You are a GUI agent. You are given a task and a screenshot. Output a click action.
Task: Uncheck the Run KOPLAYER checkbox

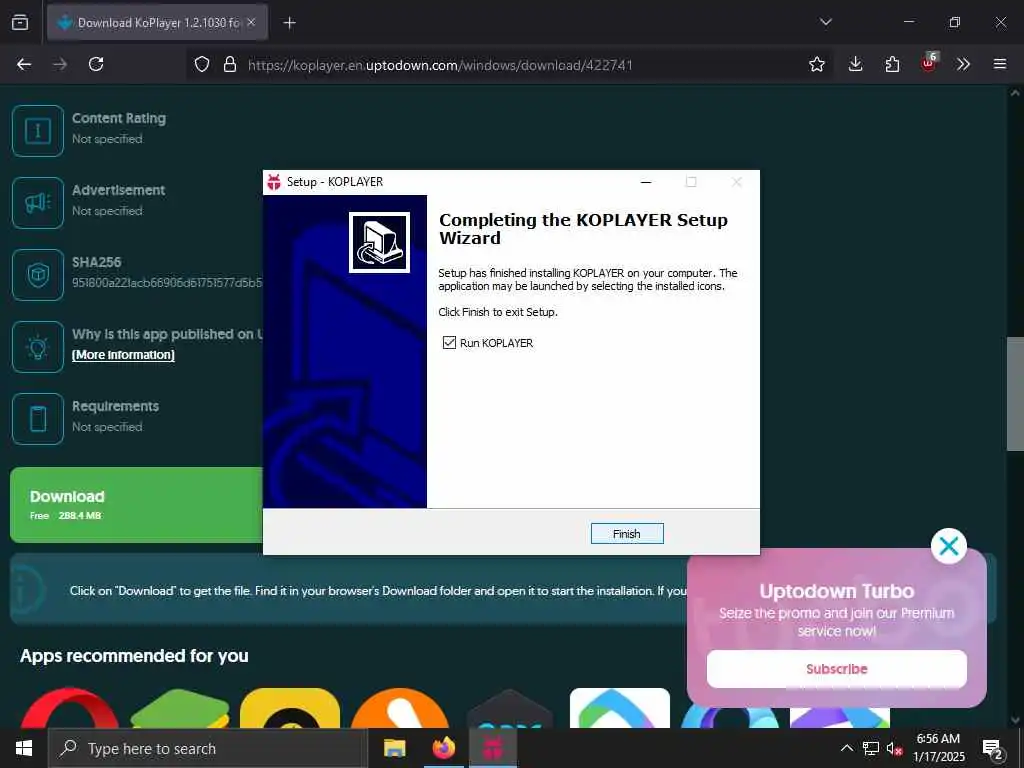click(449, 343)
